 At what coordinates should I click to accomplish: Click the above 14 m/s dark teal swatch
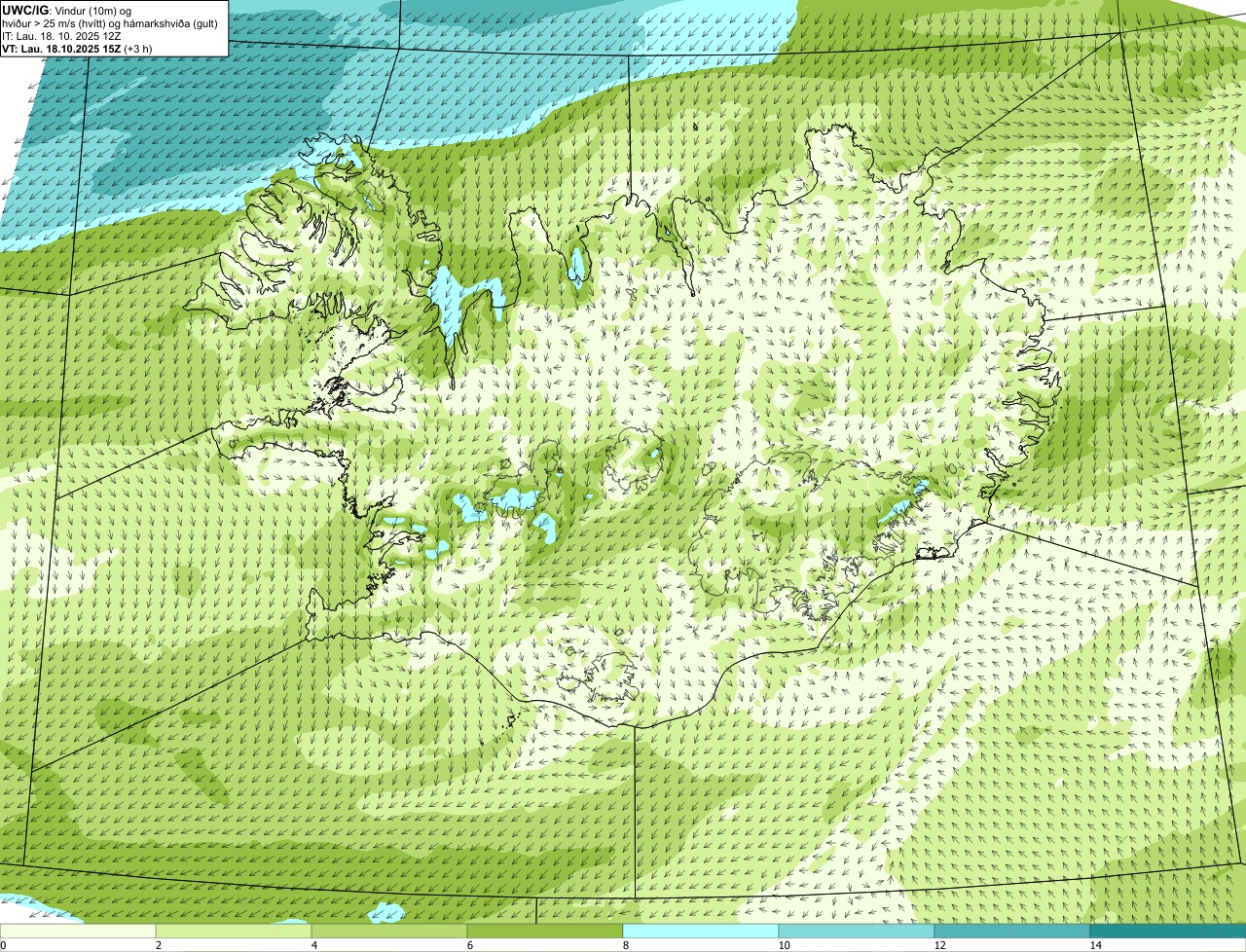(x=1168, y=931)
